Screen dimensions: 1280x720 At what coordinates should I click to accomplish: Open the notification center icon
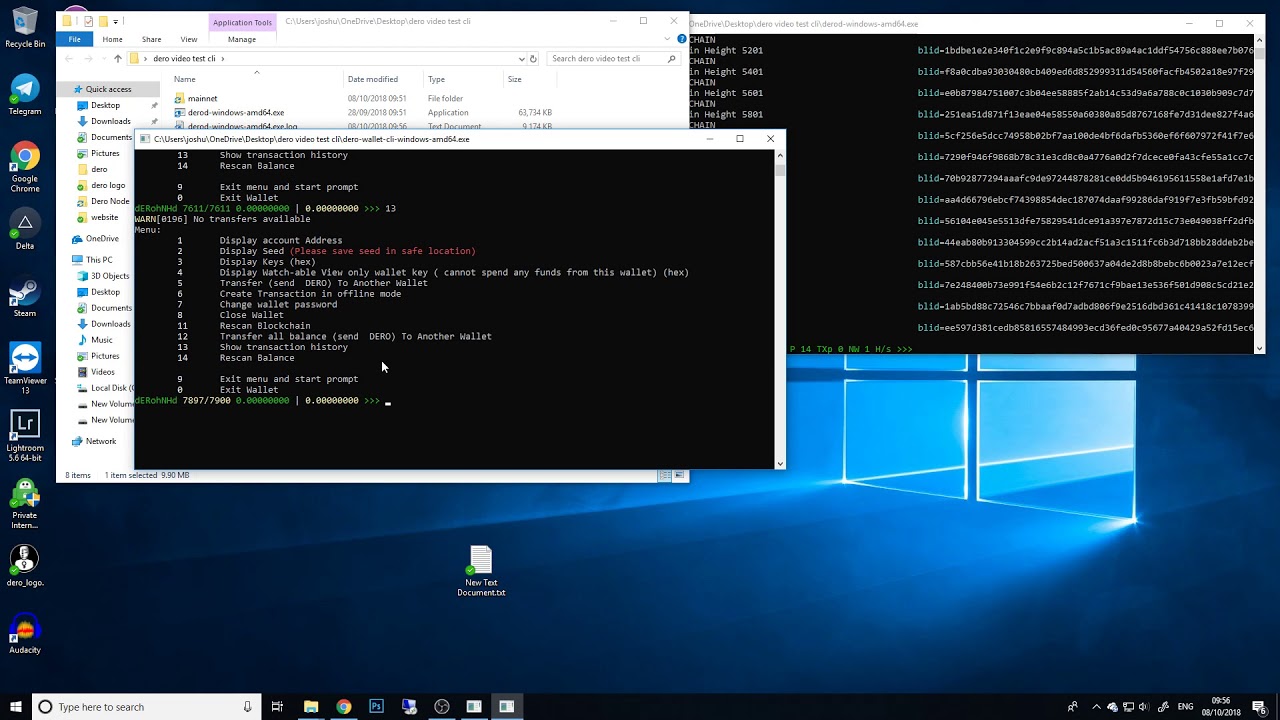tap(1259, 707)
